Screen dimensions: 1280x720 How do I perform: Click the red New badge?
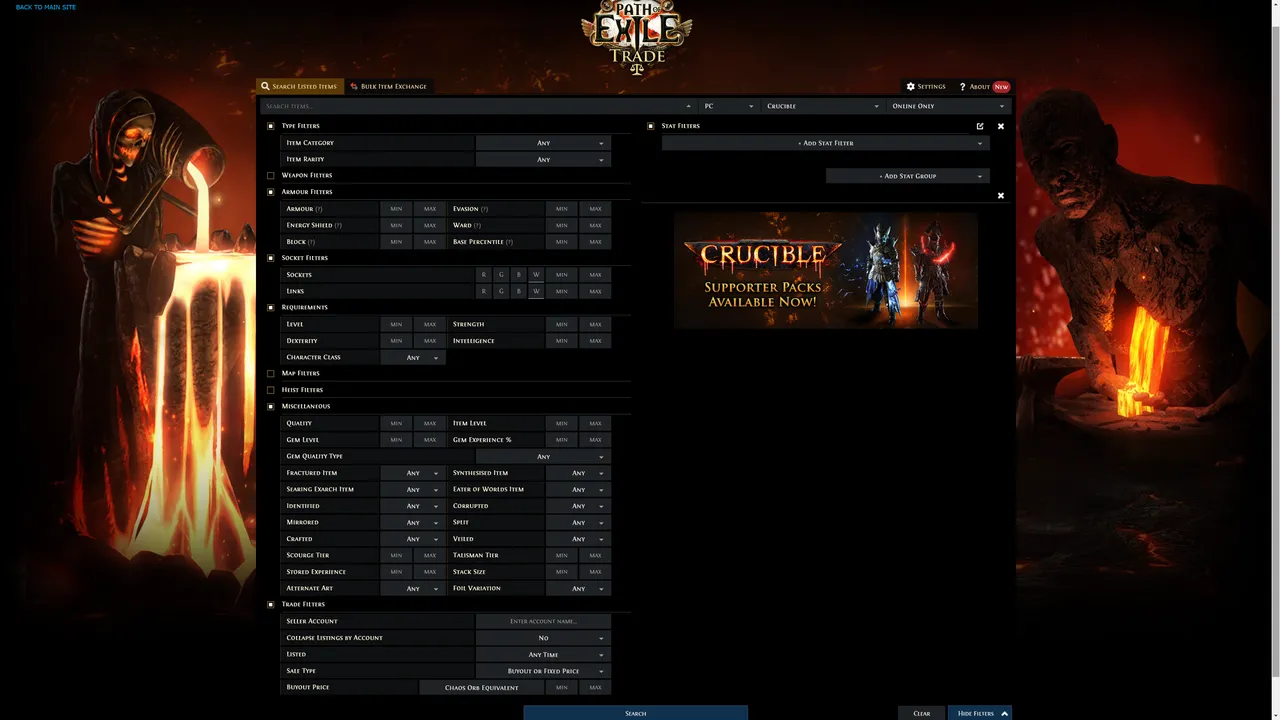click(1001, 86)
